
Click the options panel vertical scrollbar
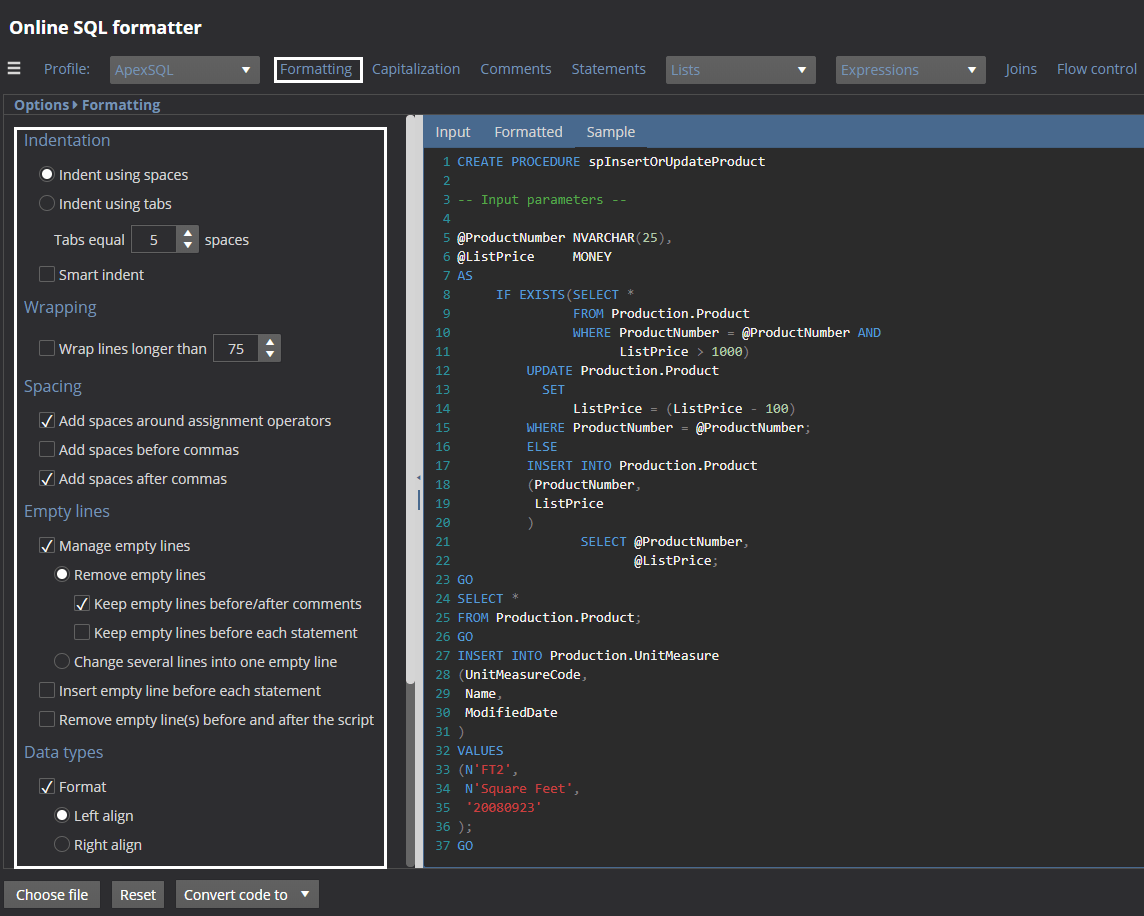[x=410, y=399]
